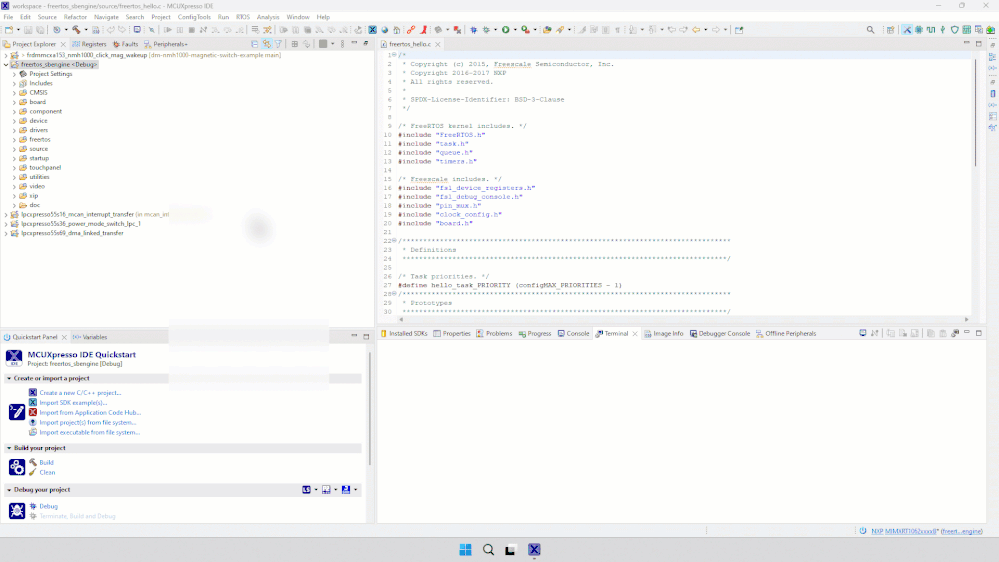Click the MCUXpresso X icon in toolbar
Viewport: 999px width, 562px height.
(x=373, y=30)
